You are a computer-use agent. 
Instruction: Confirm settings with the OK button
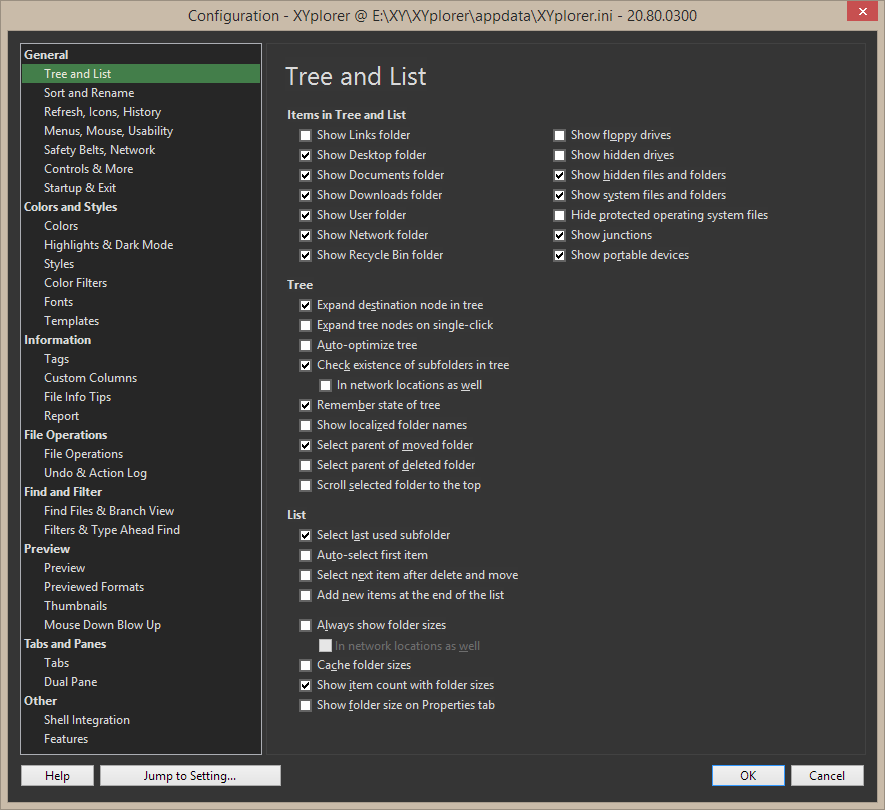pyautogui.click(x=748, y=775)
